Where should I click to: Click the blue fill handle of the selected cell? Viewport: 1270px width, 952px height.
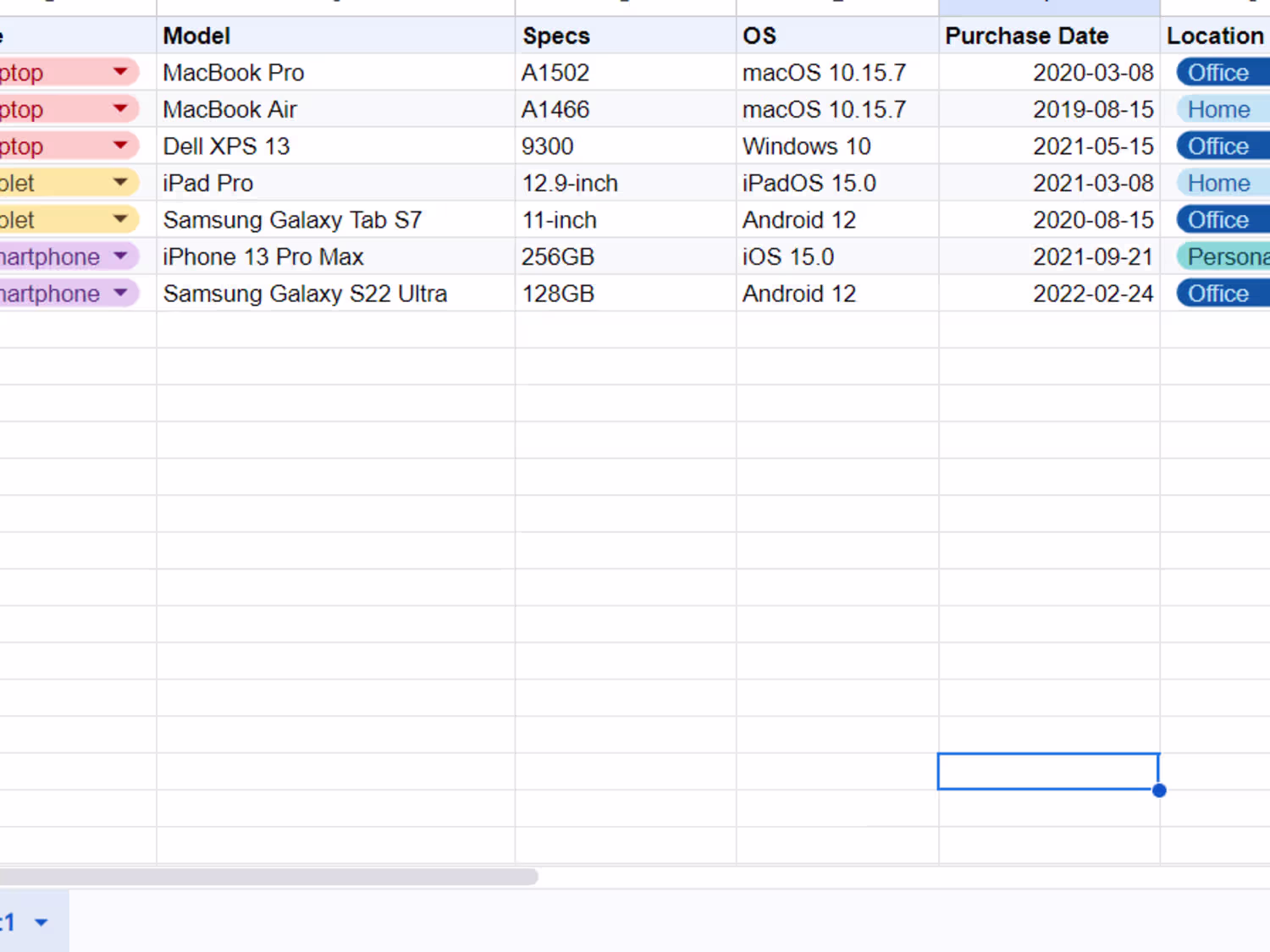click(x=1159, y=790)
